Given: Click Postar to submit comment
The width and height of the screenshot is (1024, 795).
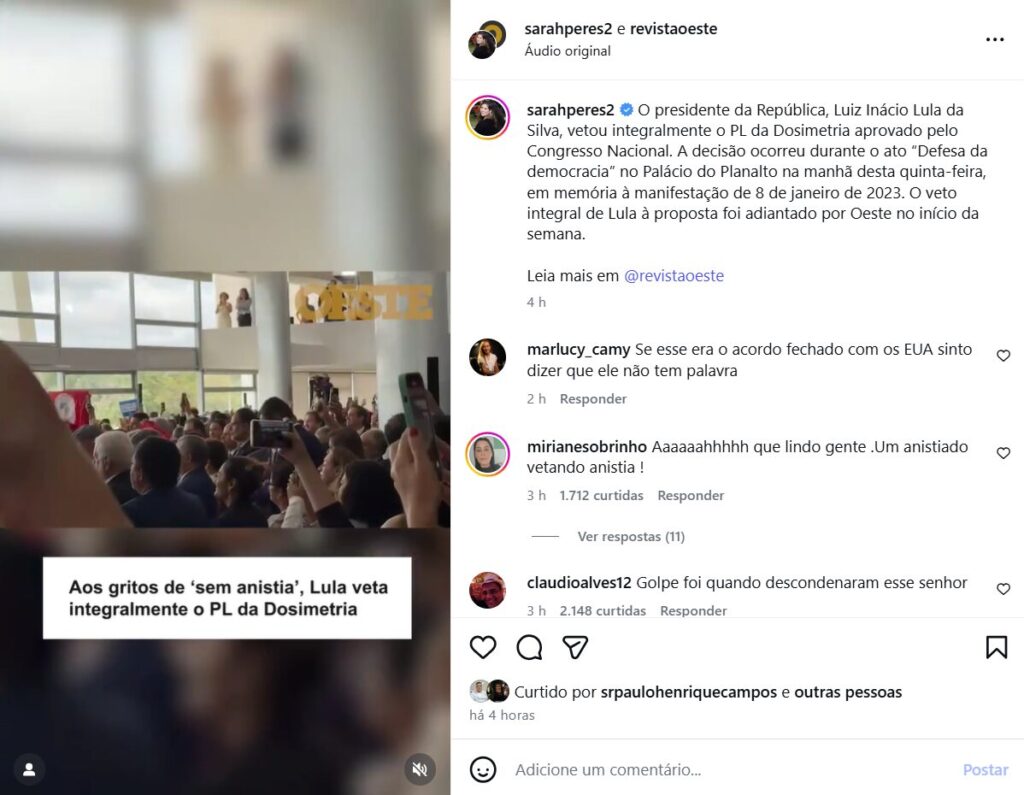Looking at the screenshot, I should (x=985, y=770).
